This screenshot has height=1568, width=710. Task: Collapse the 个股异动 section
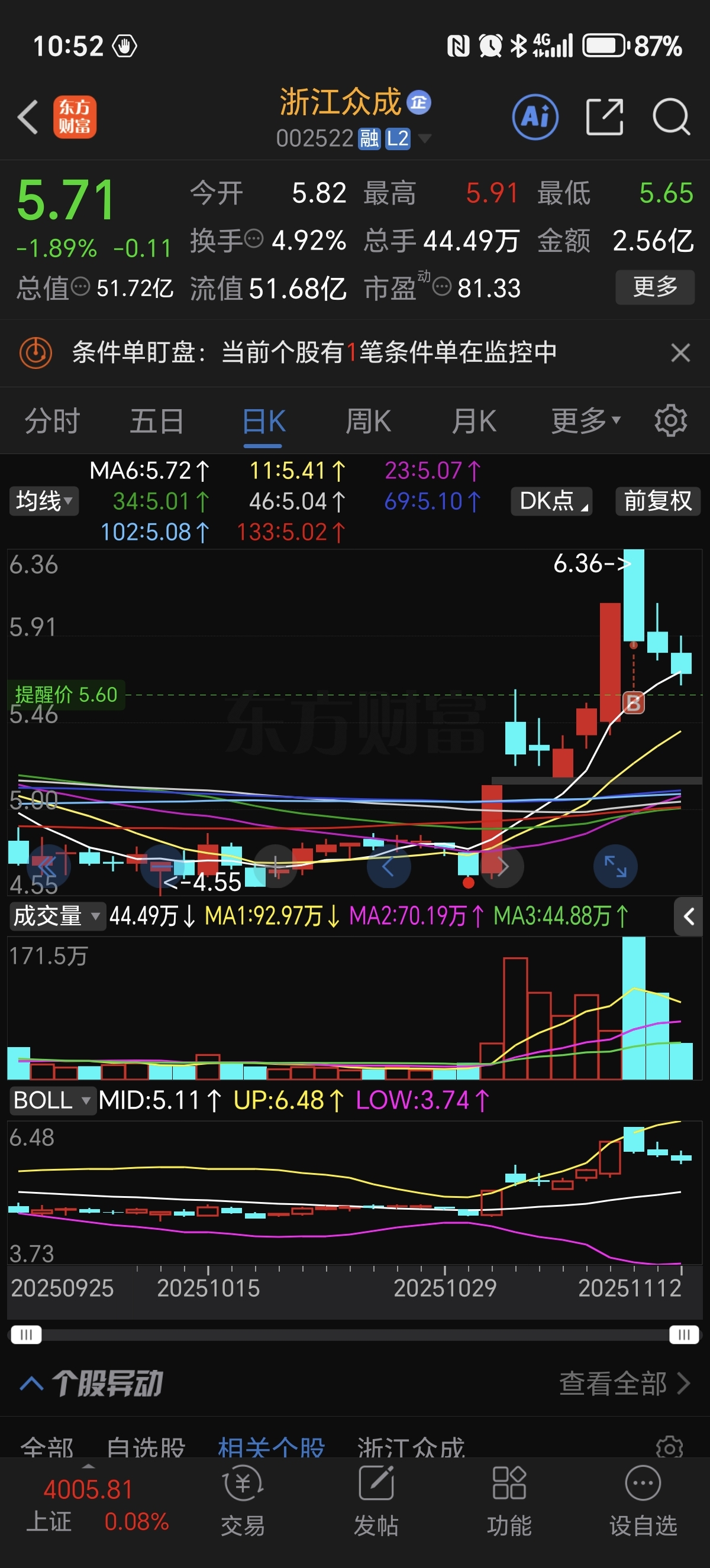click(31, 1384)
